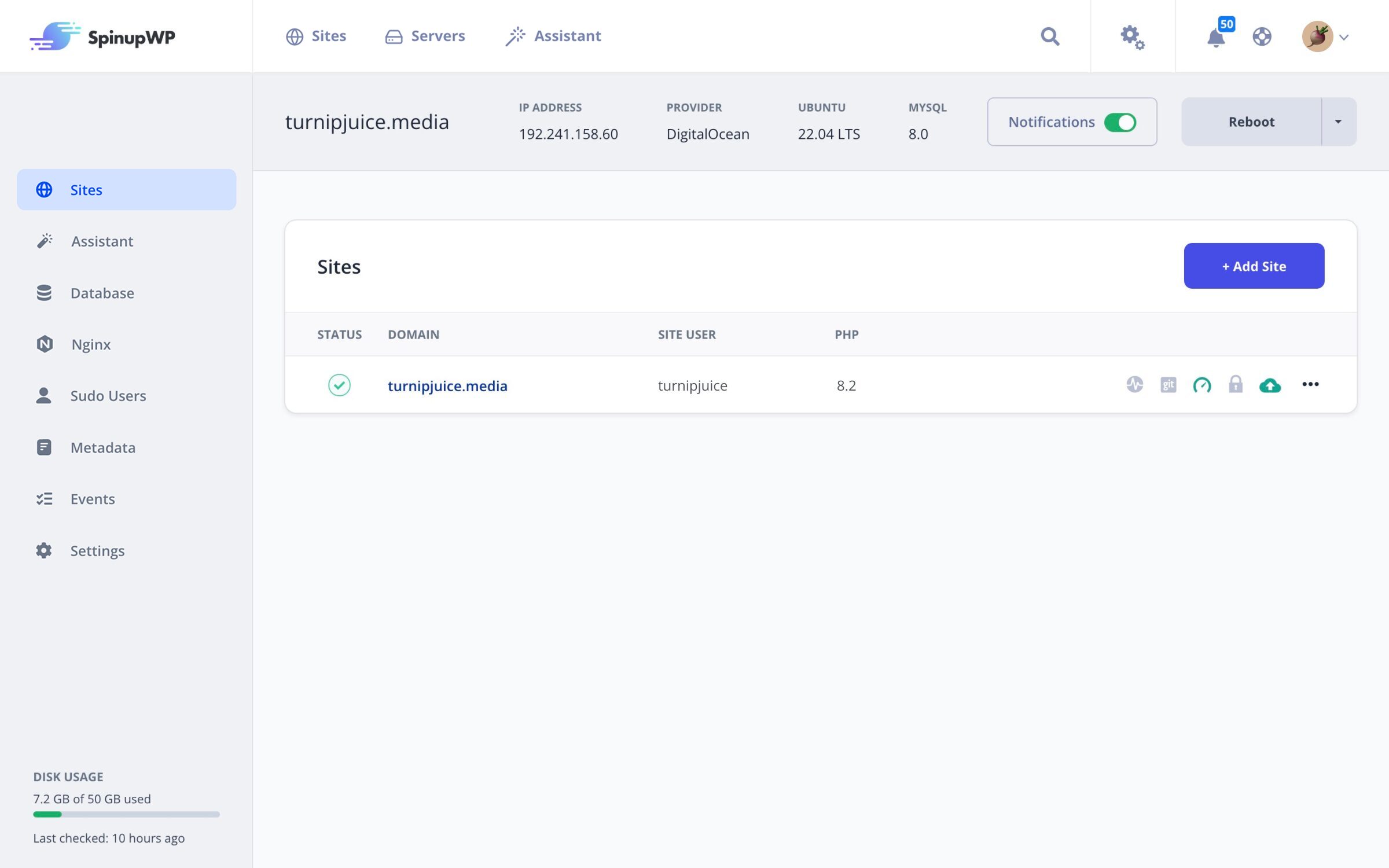The height and width of the screenshot is (868, 1389).
Task: Expand the Reboot button dropdown arrow
Action: pyautogui.click(x=1337, y=122)
